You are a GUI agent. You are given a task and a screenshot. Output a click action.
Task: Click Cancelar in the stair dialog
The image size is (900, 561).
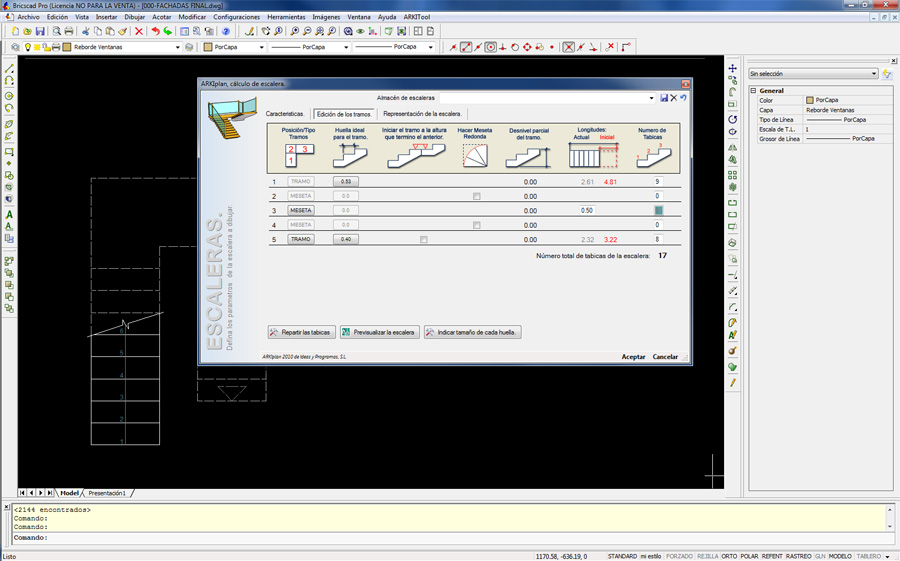(665, 357)
